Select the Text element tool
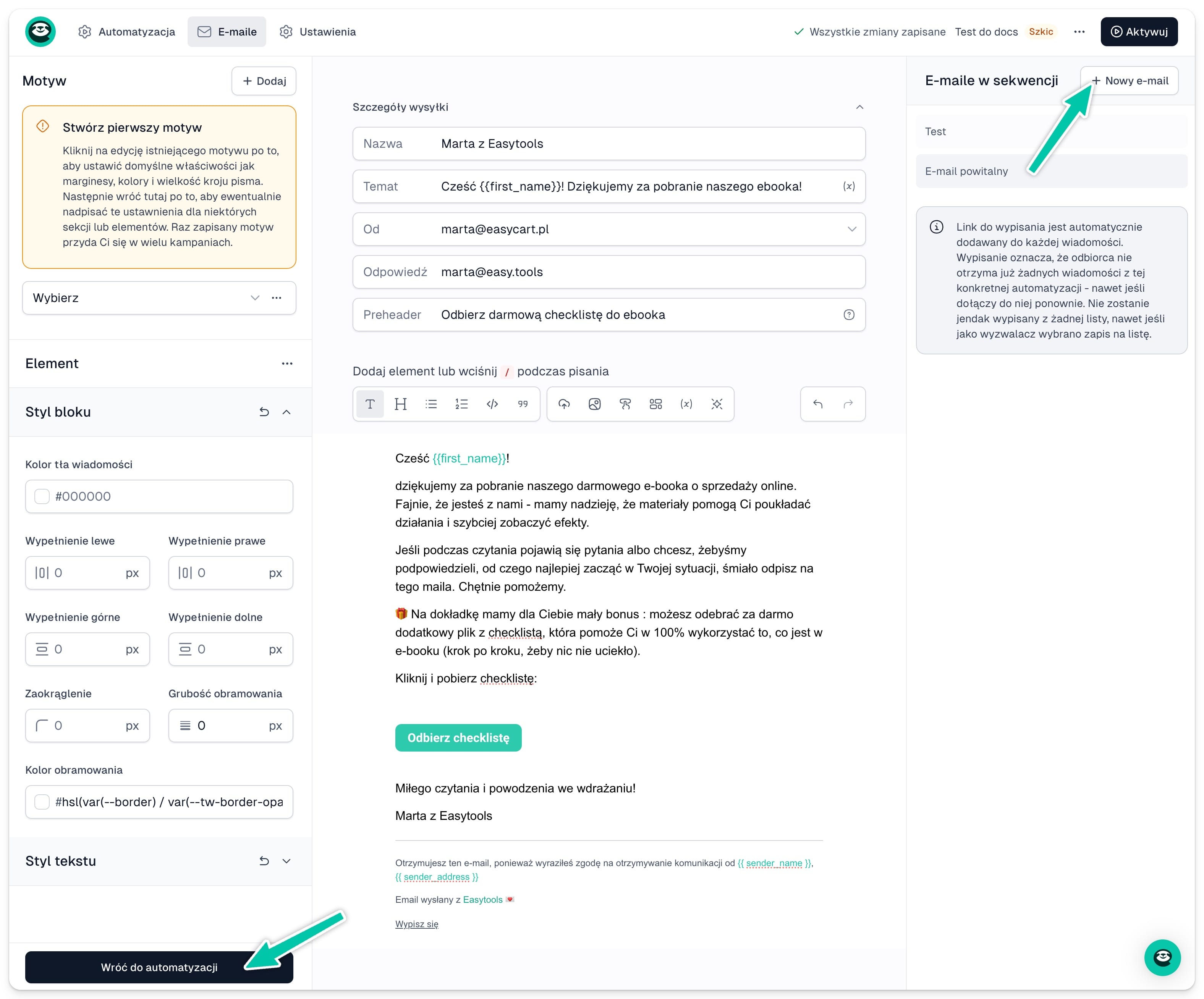This screenshot has width=1204, height=999. point(370,404)
